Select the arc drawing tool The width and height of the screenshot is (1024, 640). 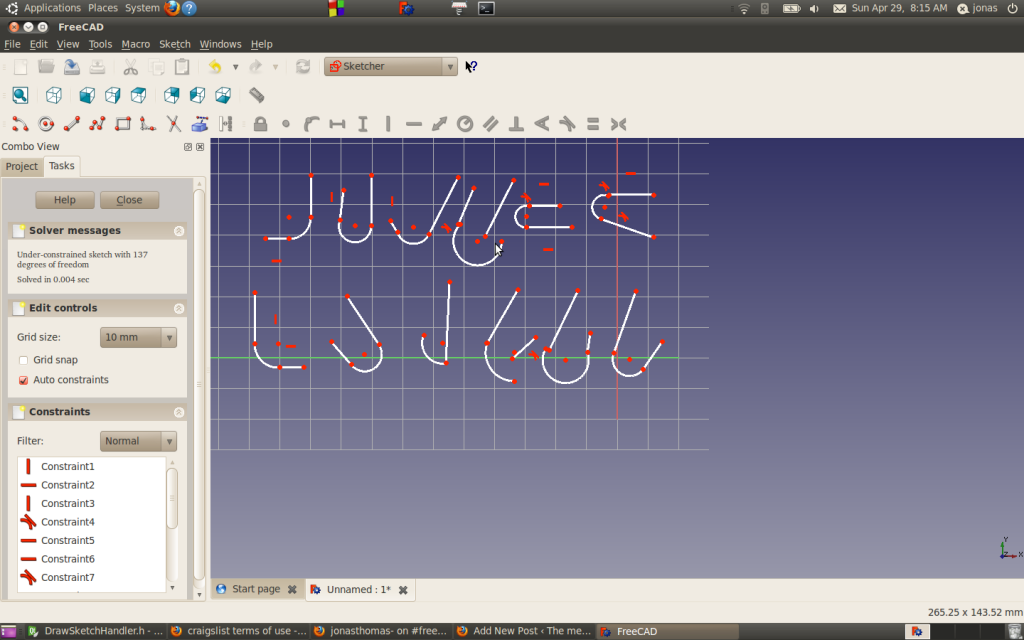(x=18, y=123)
